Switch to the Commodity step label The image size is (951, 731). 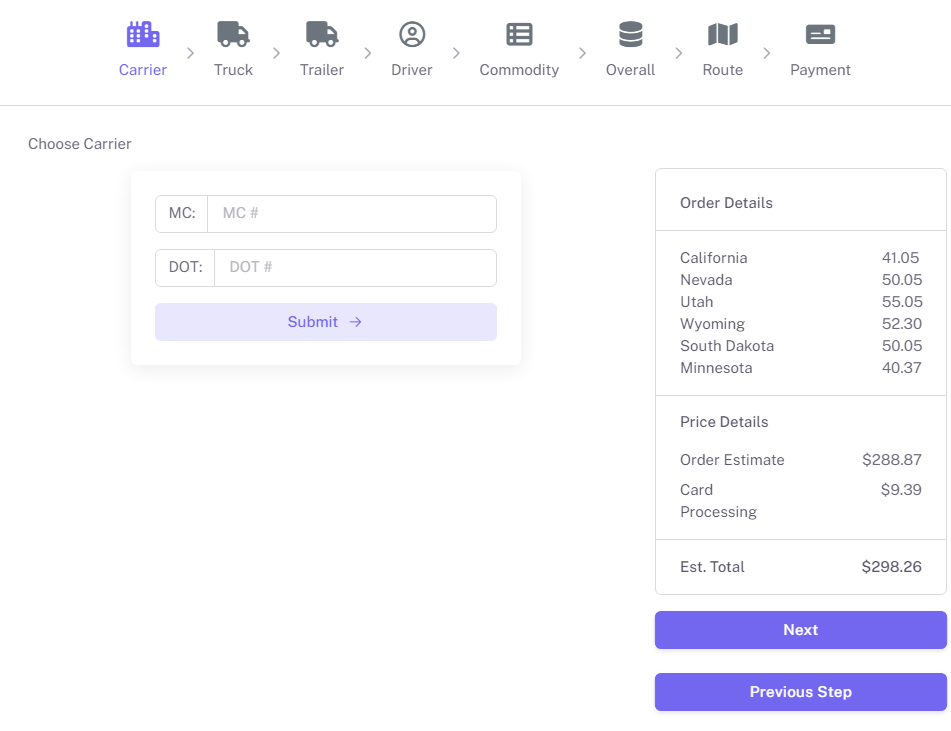coord(519,70)
